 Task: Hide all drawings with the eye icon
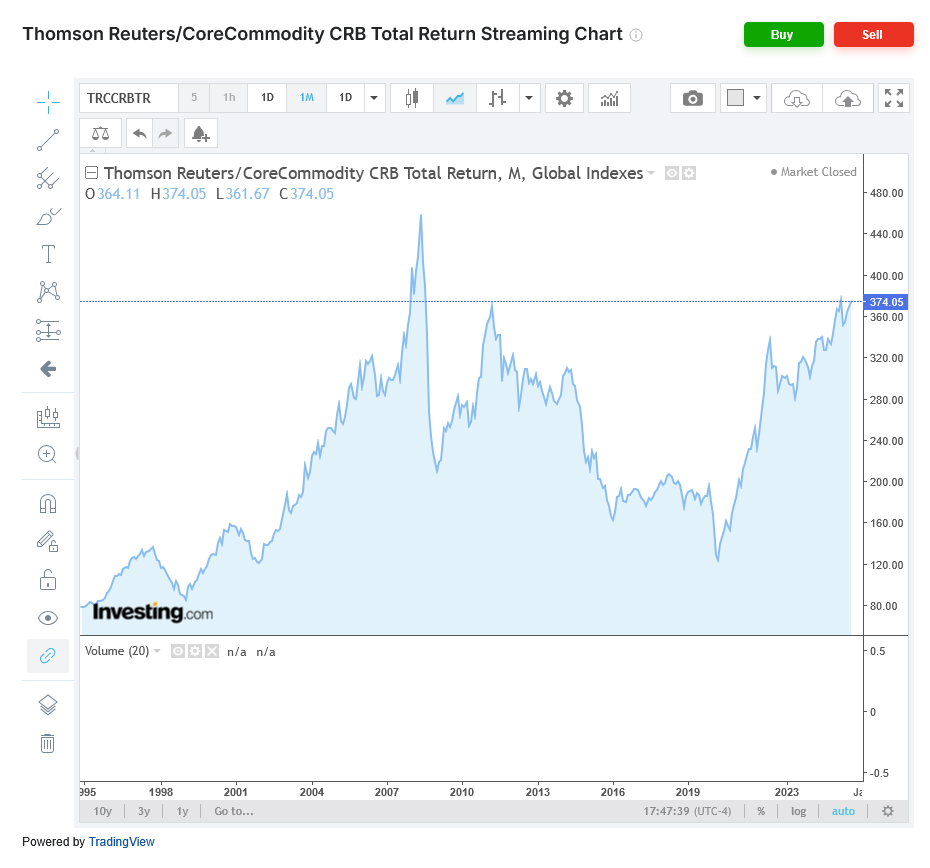click(48, 617)
